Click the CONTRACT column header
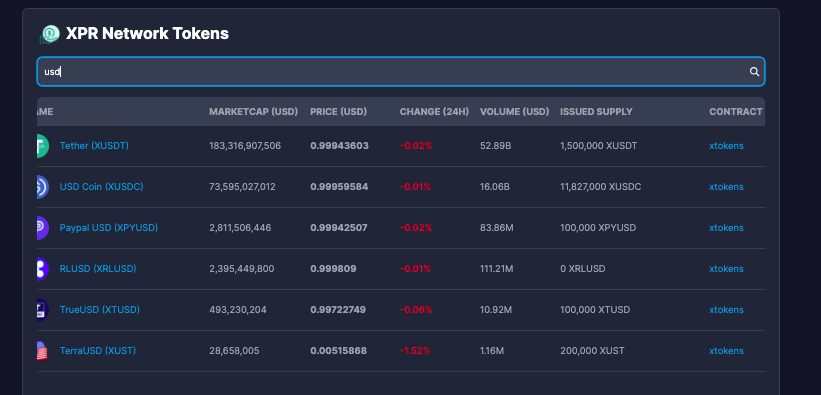Image resolution: width=821 pixels, height=395 pixels. (736, 112)
